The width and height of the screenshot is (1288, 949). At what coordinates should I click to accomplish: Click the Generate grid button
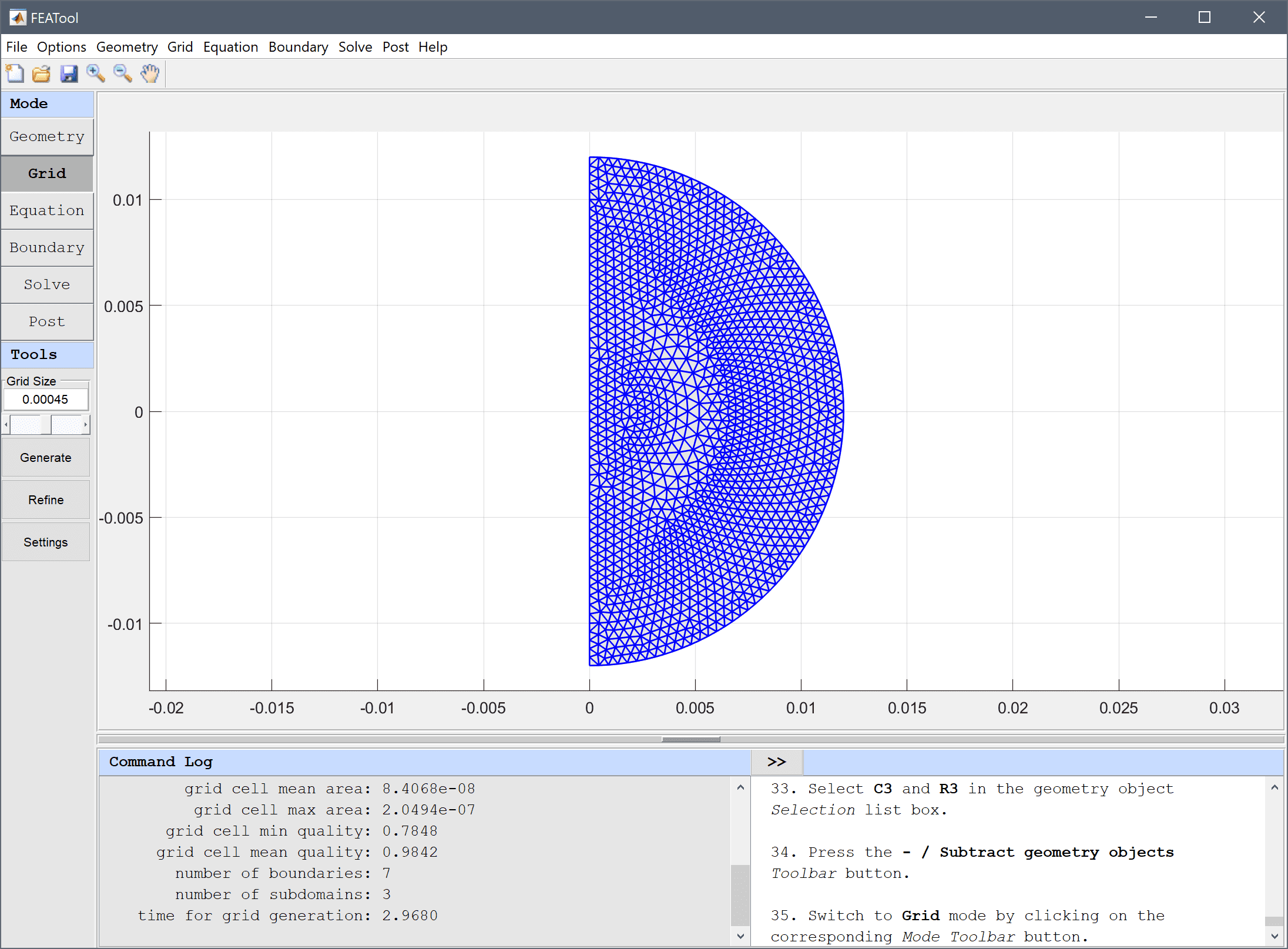46,457
